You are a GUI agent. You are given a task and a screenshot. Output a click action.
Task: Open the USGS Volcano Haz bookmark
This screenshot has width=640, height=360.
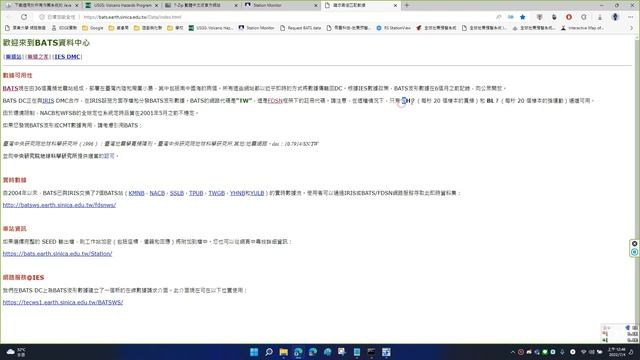click(x=211, y=28)
